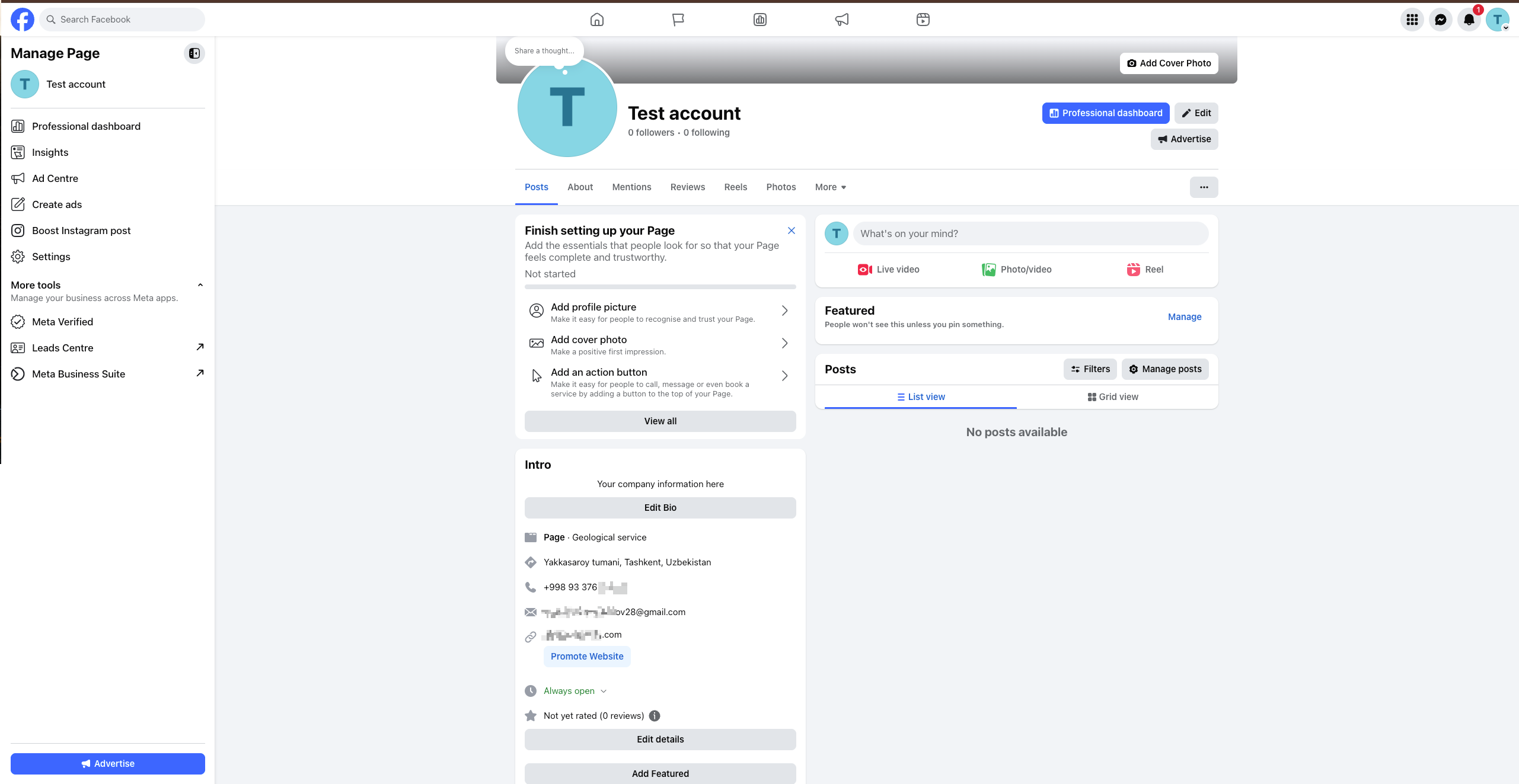The height and width of the screenshot is (784, 1519).
Task: Click the Promote Website button
Action: 587,657
